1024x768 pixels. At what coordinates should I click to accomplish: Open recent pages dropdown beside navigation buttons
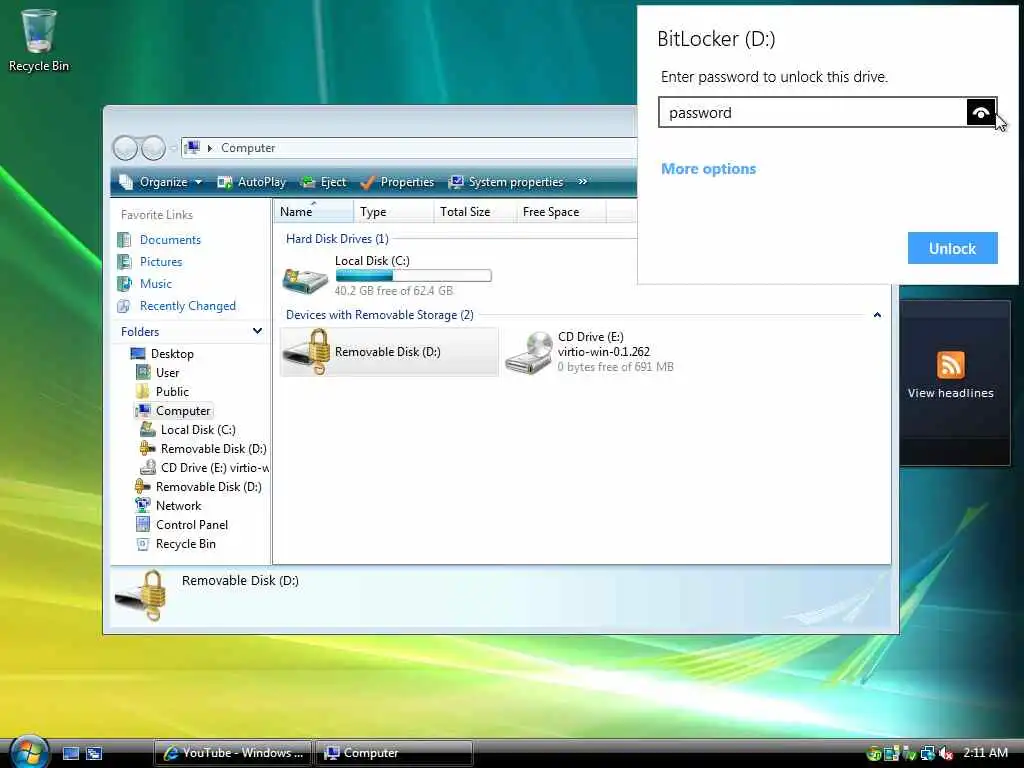coord(174,149)
